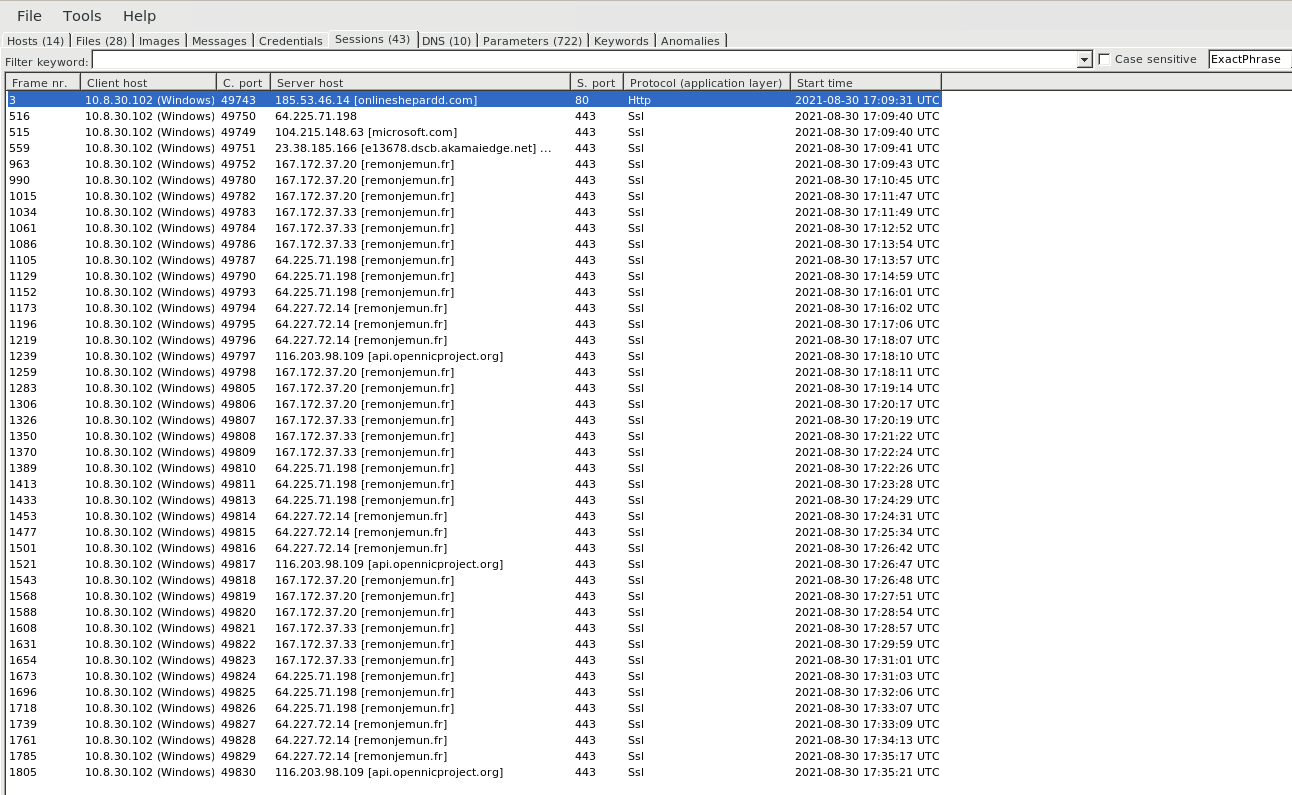Viewport: 1292px width, 795px height.
Task: Select frame 1015 session row
Action: pyautogui.click(x=473, y=196)
